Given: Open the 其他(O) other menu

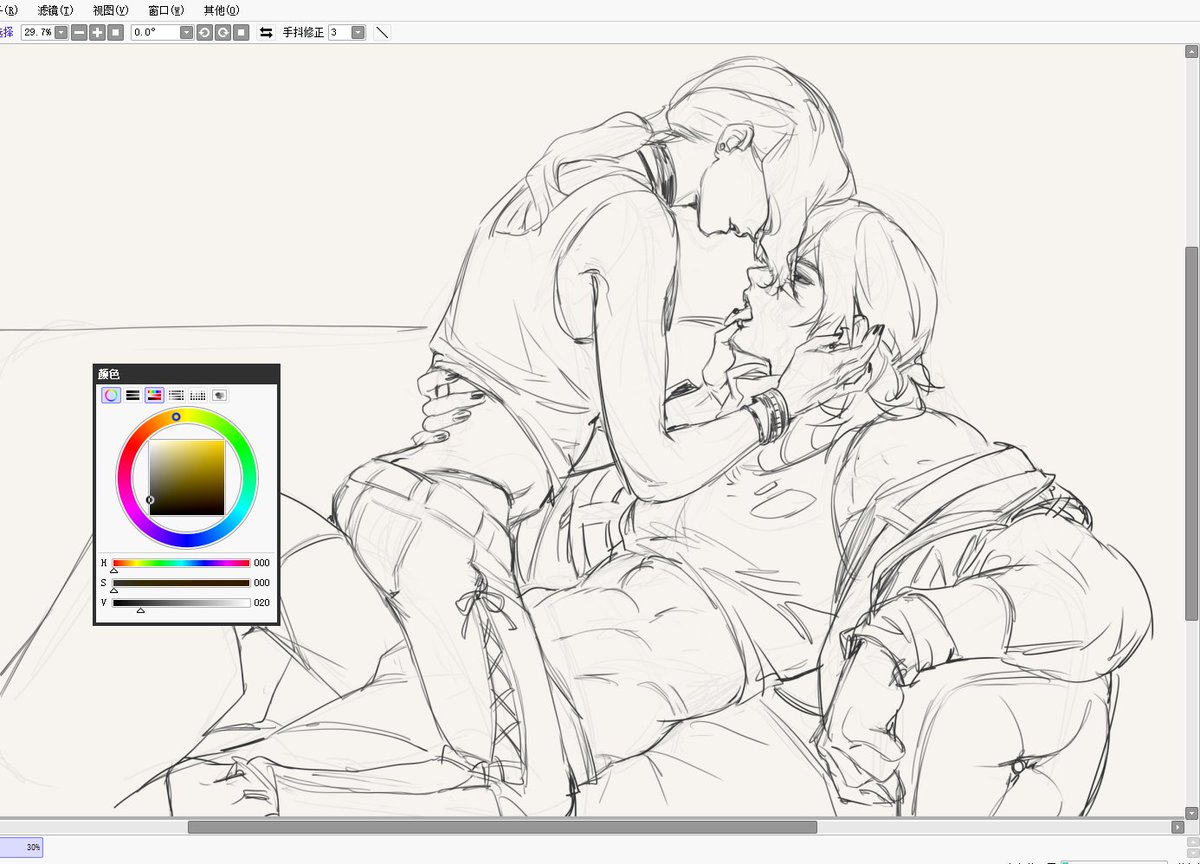Looking at the screenshot, I should click(221, 10).
